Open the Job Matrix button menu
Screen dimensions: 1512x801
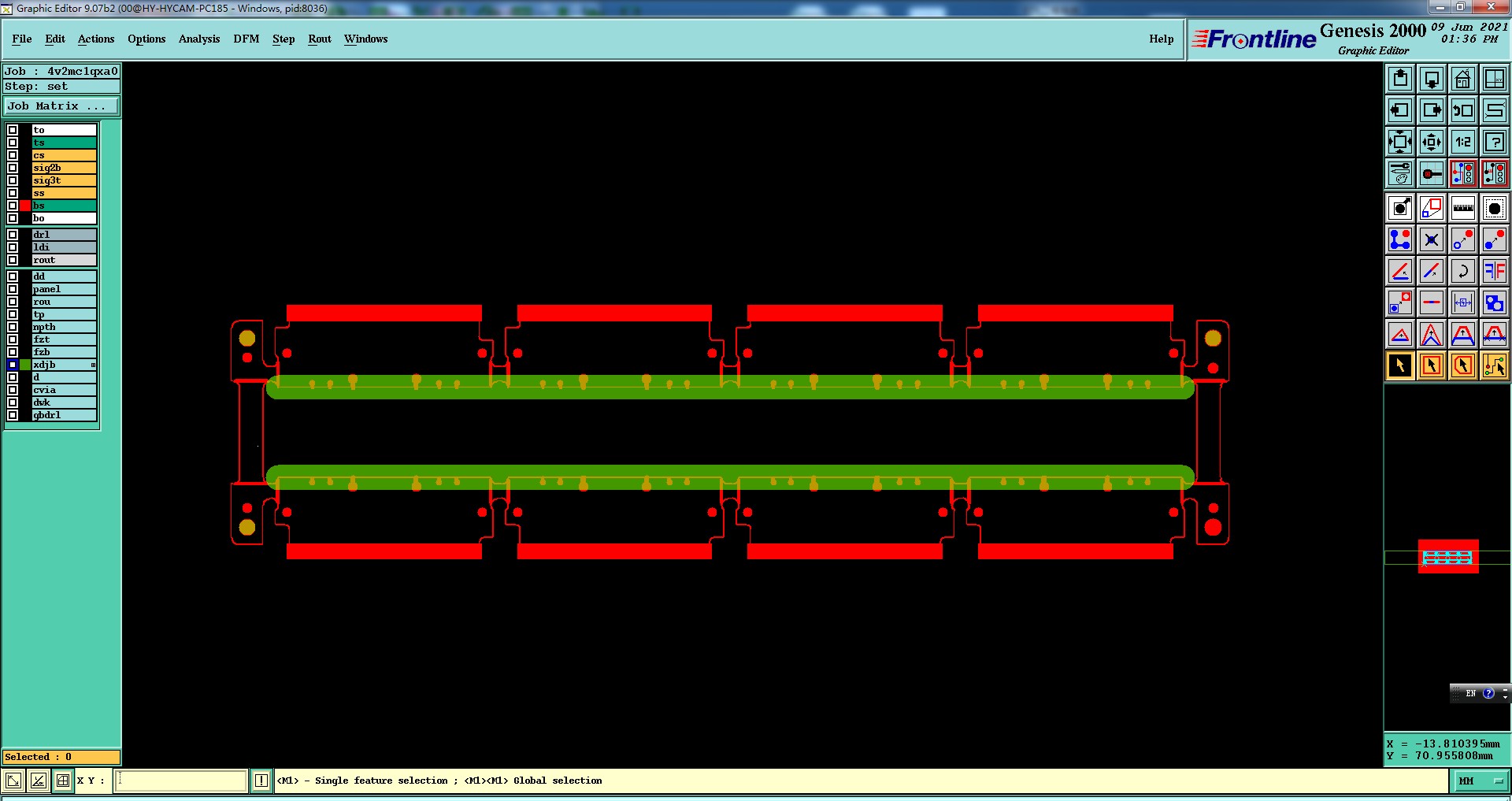point(61,106)
